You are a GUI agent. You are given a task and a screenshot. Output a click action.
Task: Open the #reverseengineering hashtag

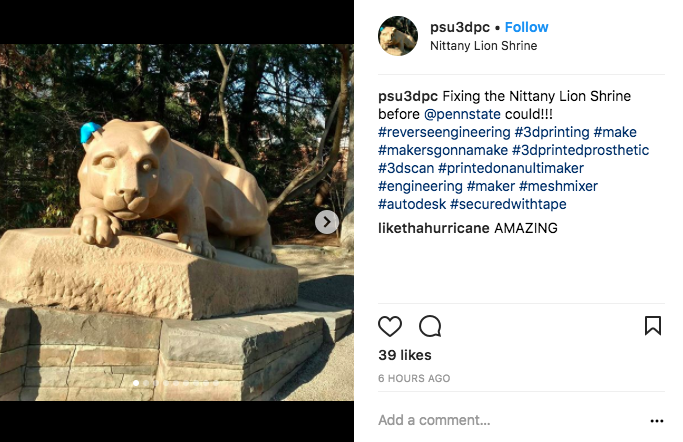pyautogui.click(x=443, y=132)
